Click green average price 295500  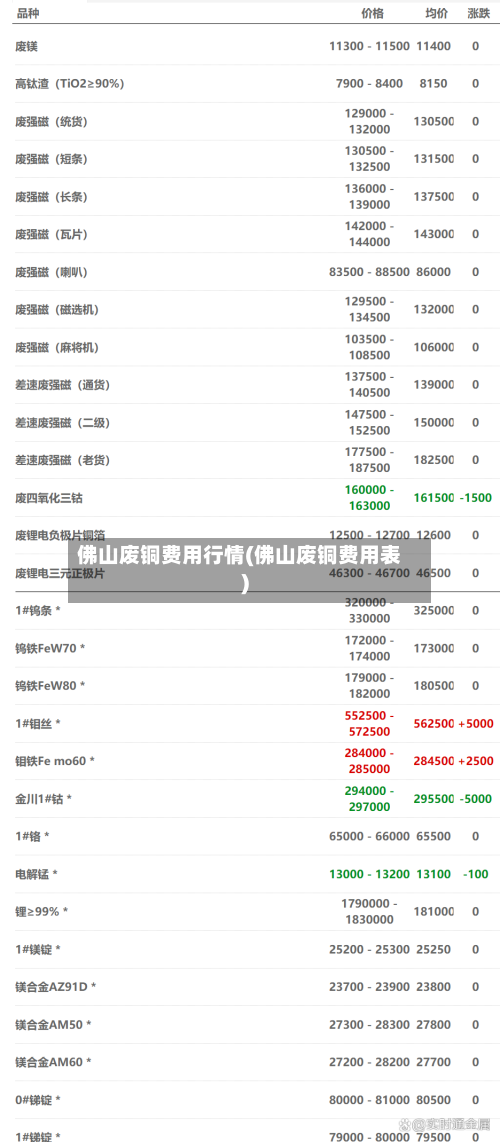[x=434, y=799]
